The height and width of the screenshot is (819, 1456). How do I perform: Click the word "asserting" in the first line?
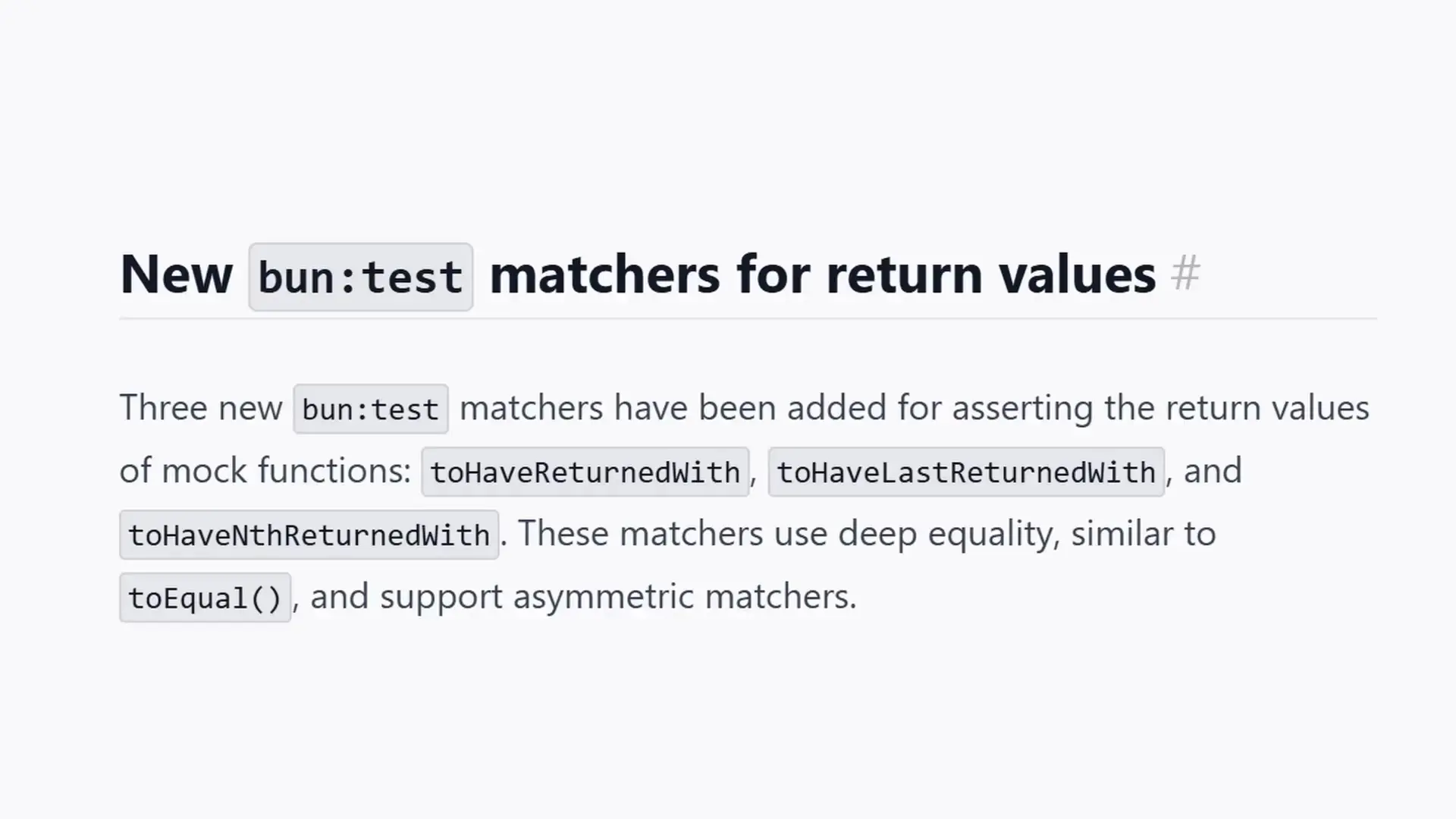click(1022, 408)
